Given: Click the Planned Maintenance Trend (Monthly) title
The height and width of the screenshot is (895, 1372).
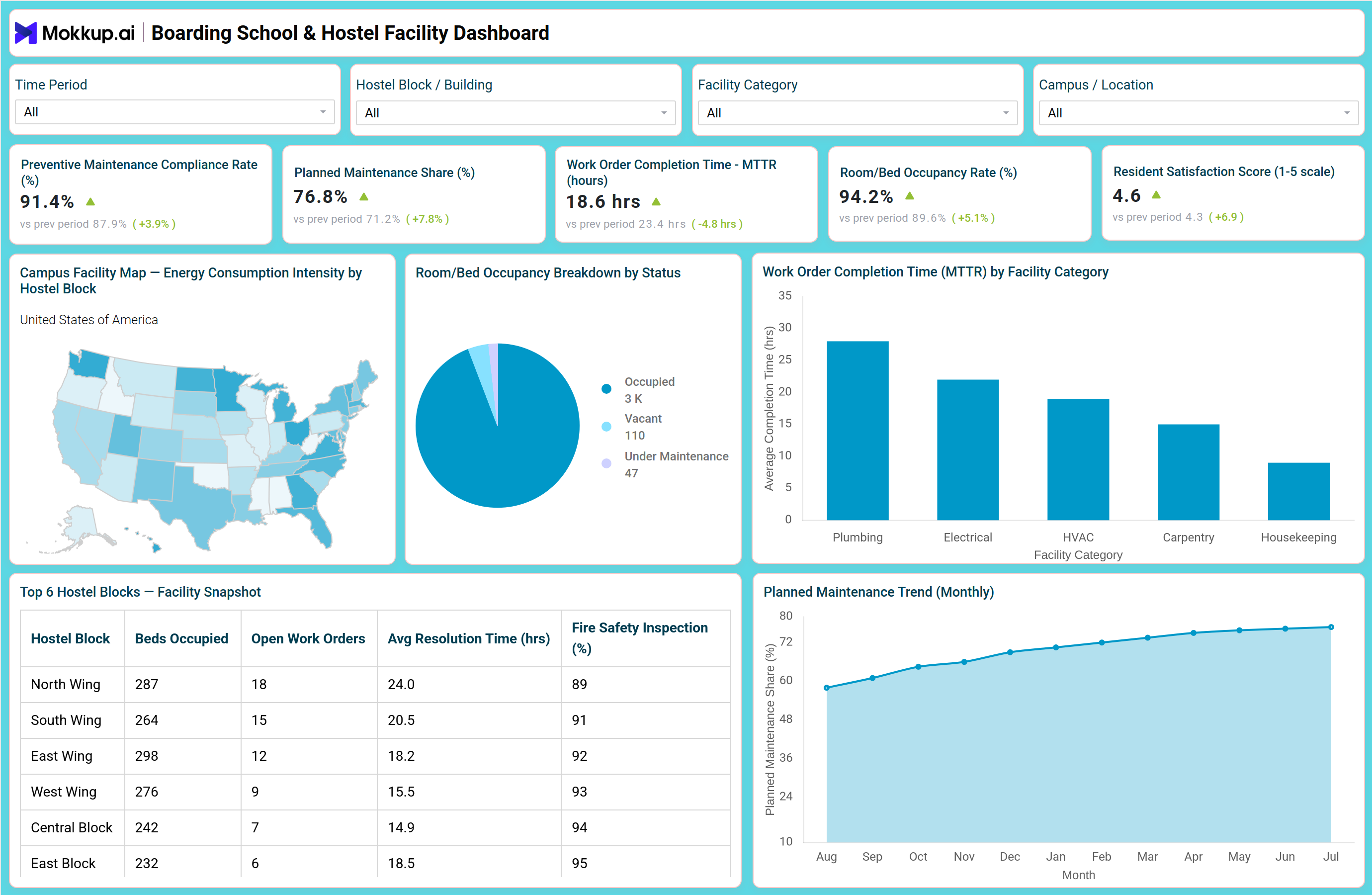Looking at the screenshot, I should click(x=878, y=592).
